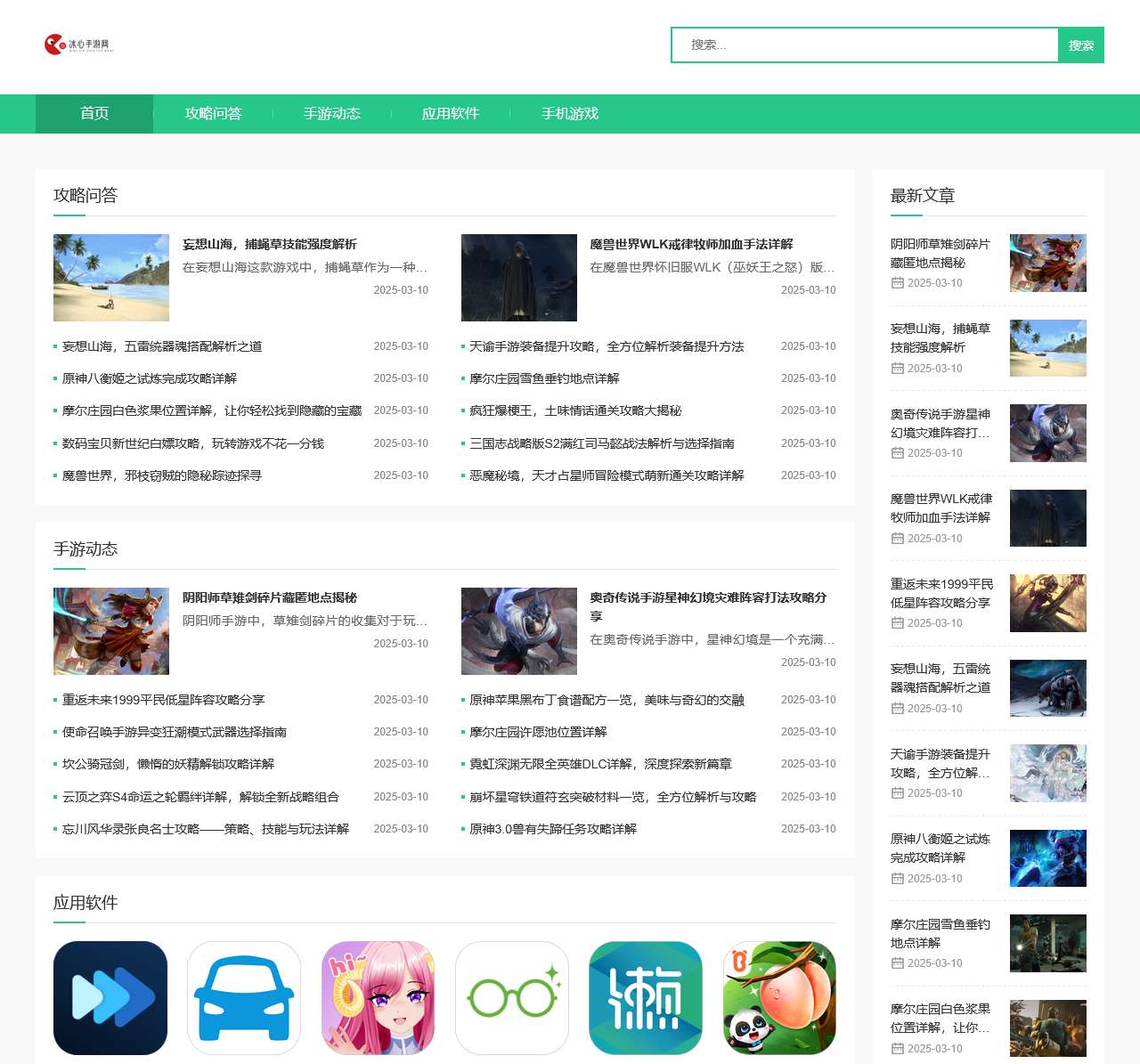Open the pink anime girl app icon
This screenshot has width=1140, height=1064.
pos(378,997)
